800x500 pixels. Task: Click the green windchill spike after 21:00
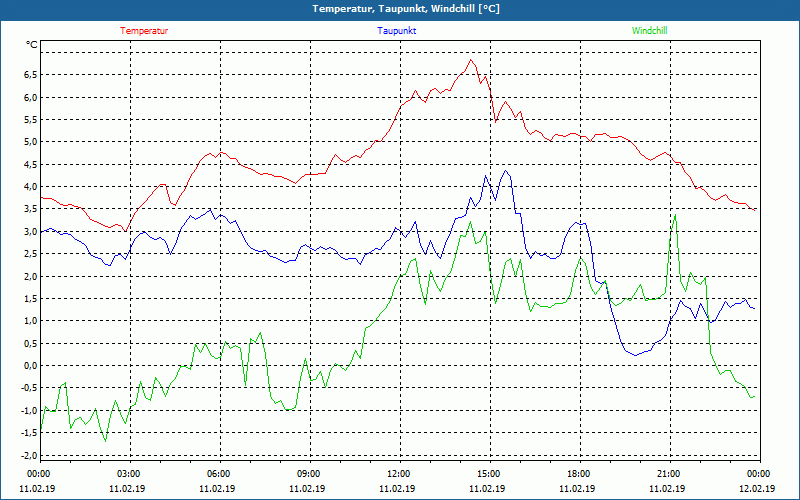[676, 215]
